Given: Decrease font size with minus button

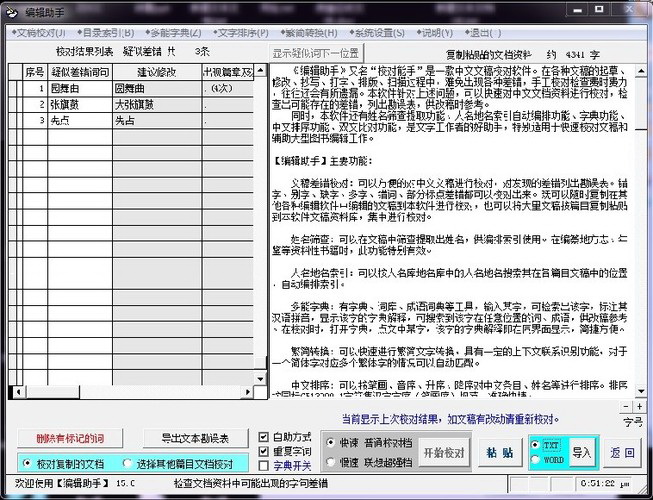Looking at the screenshot, I should pos(626,406).
